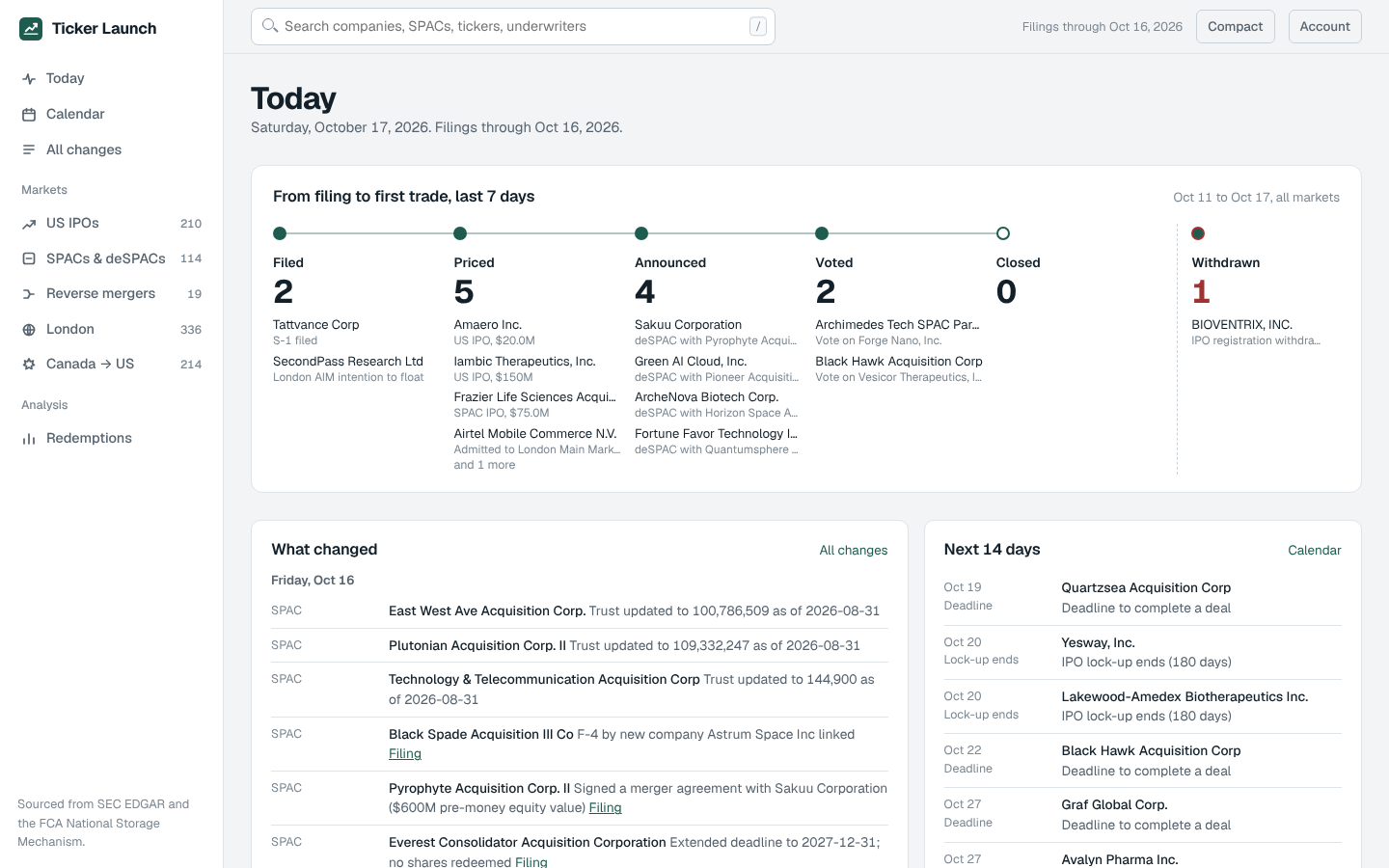Click the All changes list icon
The width and height of the screenshot is (1389, 868).
pyautogui.click(x=29, y=149)
